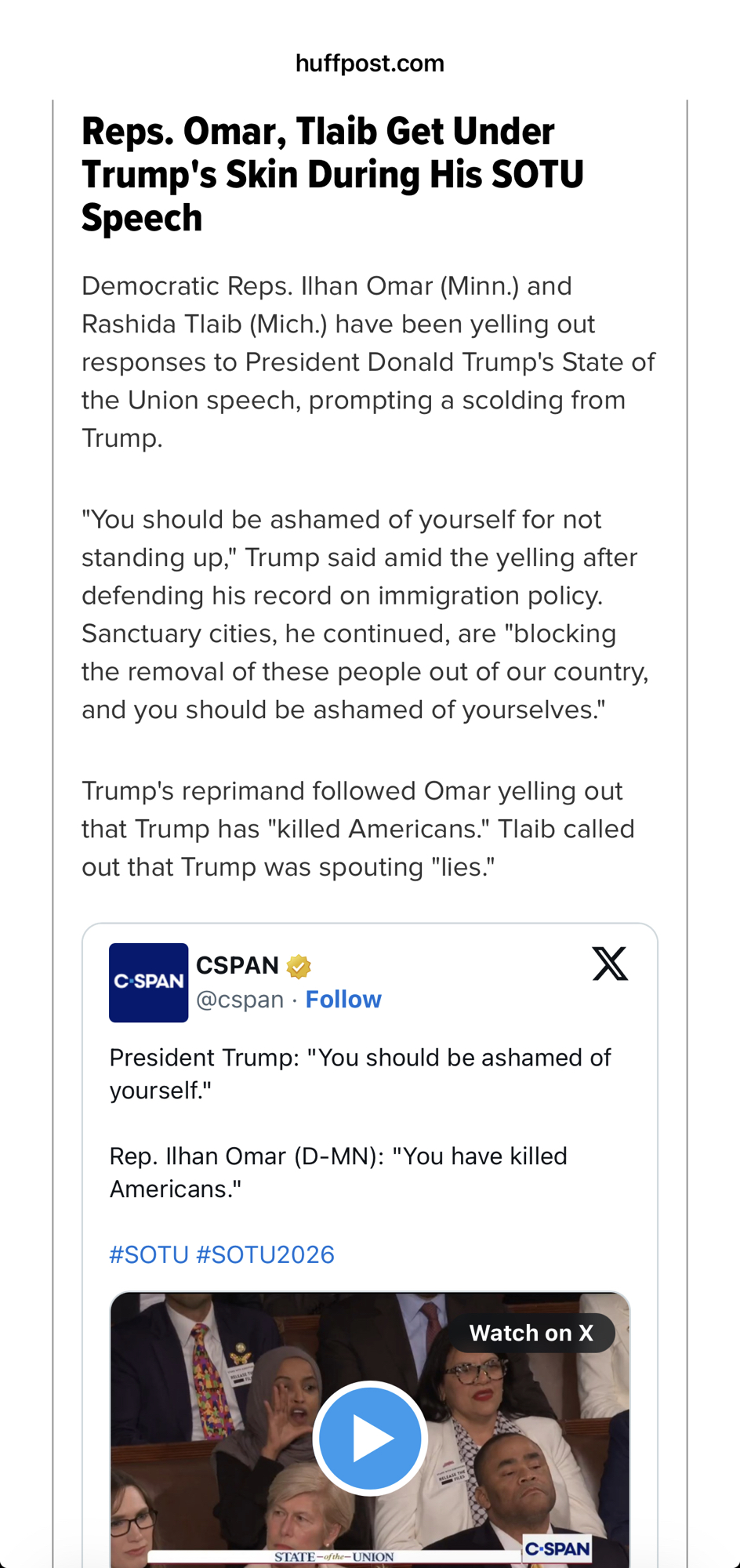This screenshot has width=740, height=1568.
Task: Open the #SOTU hashtag
Action: pos(149,1255)
